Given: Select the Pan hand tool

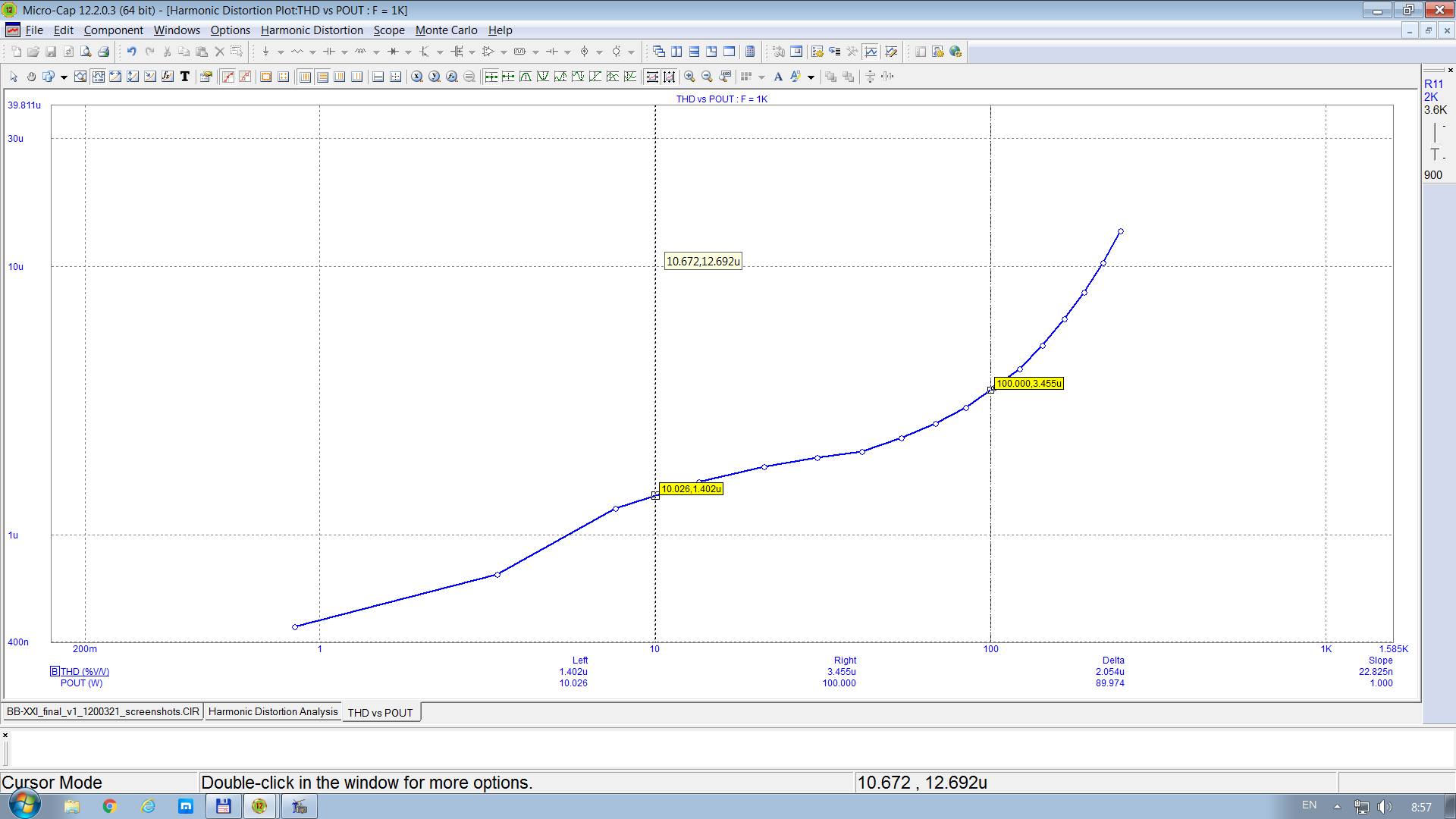Looking at the screenshot, I should pos(31,77).
